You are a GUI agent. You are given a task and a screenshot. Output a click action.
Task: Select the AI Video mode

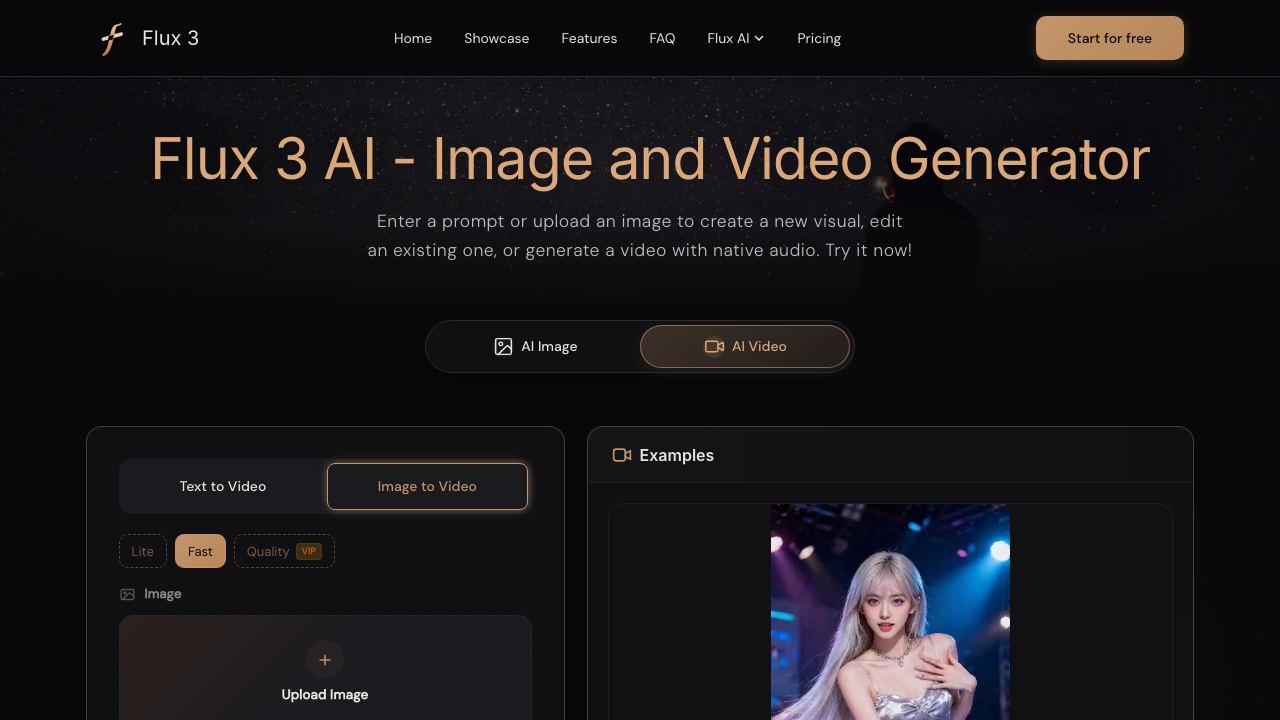pos(745,346)
